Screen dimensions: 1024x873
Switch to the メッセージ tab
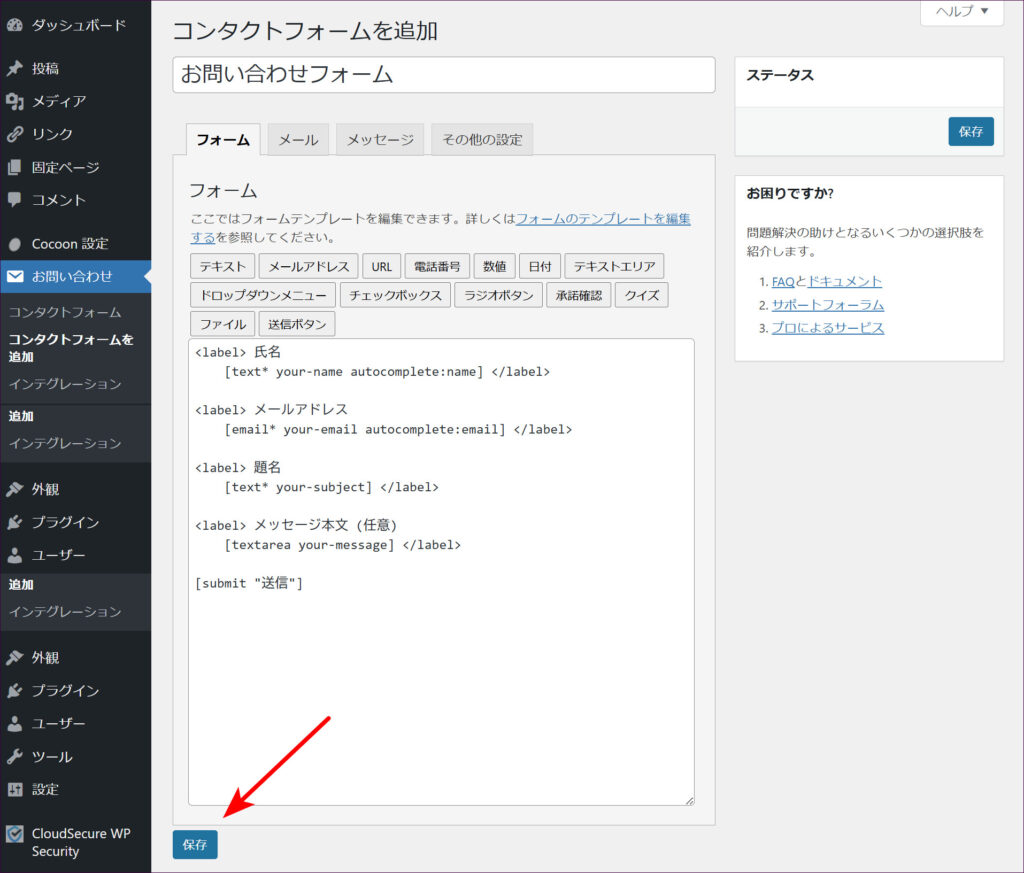pyautogui.click(x=380, y=140)
